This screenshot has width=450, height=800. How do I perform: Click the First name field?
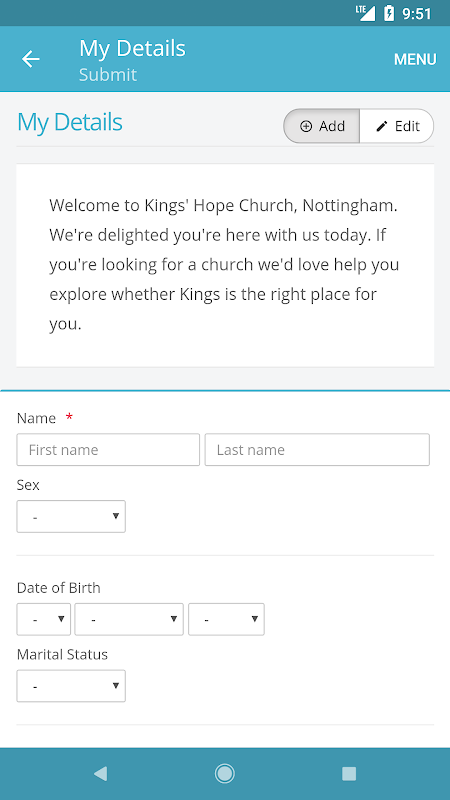click(108, 449)
